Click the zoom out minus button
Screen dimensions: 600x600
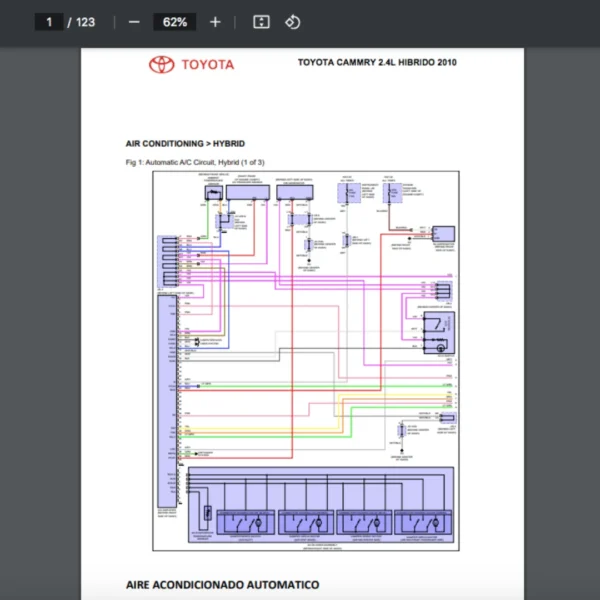pos(134,22)
